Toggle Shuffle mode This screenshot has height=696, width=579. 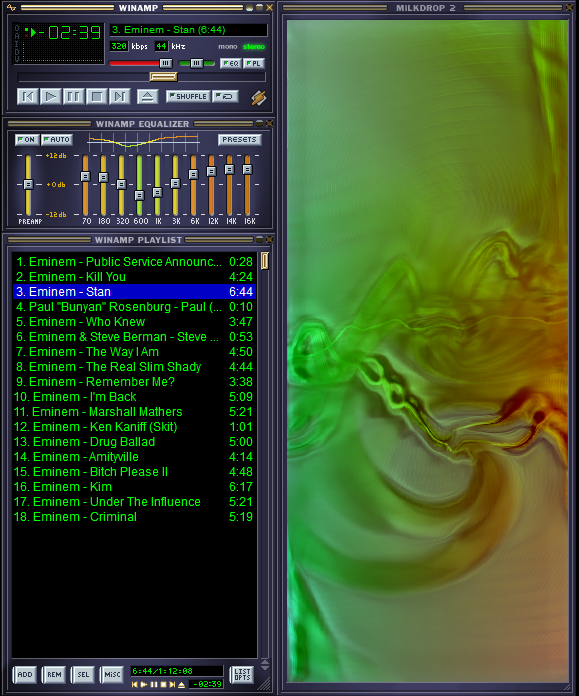click(x=188, y=96)
